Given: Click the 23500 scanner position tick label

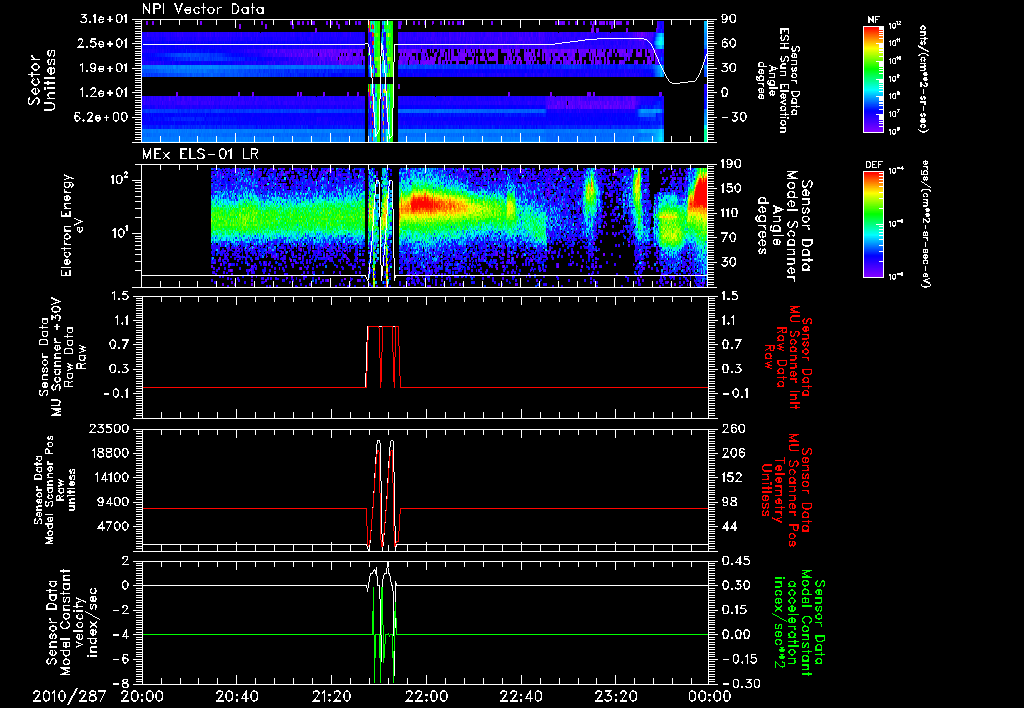Looking at the screenshot, I should point(110,428).
